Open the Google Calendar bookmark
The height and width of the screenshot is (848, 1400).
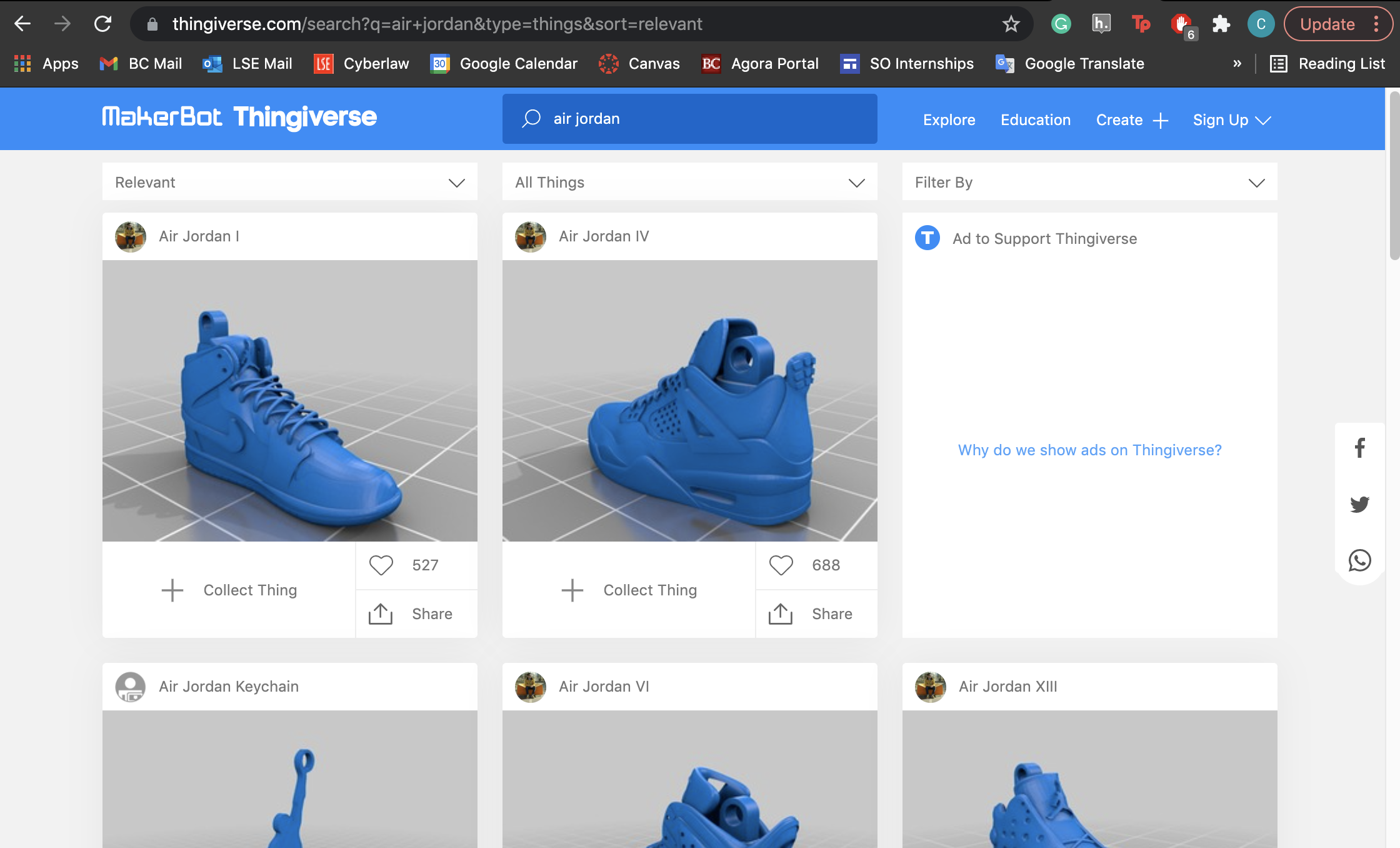pyautogui.click(x=504, y=63)
